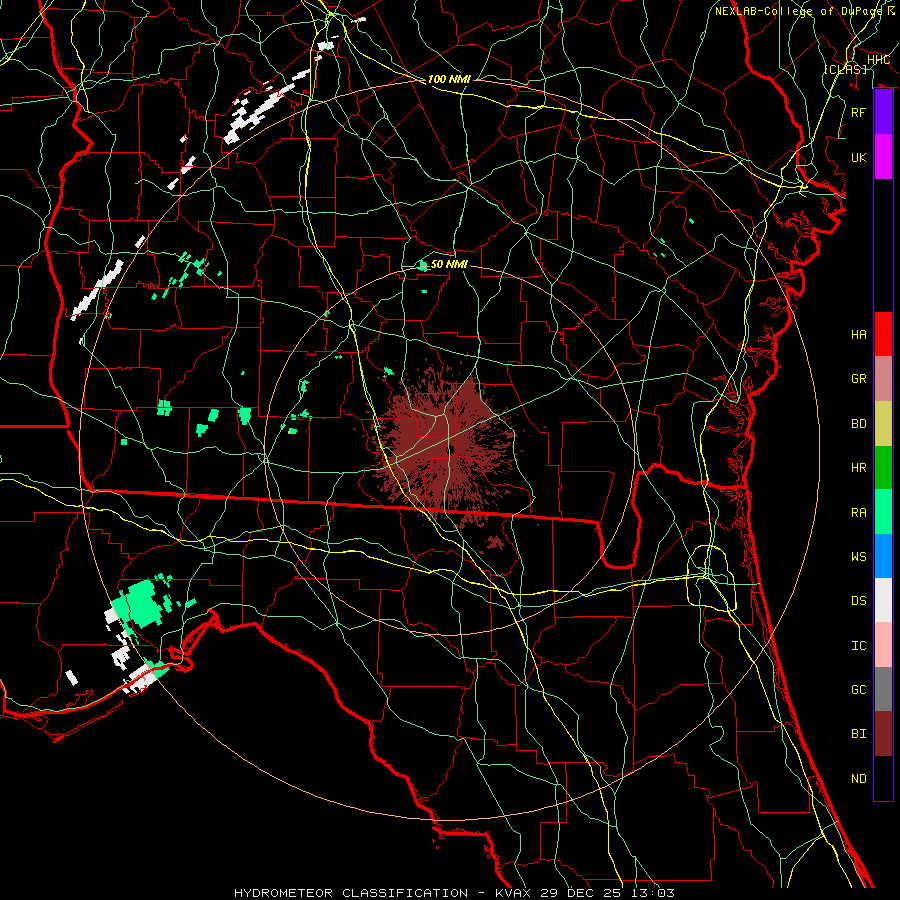Click the 'BD' legend label

(x=859, y=424)
